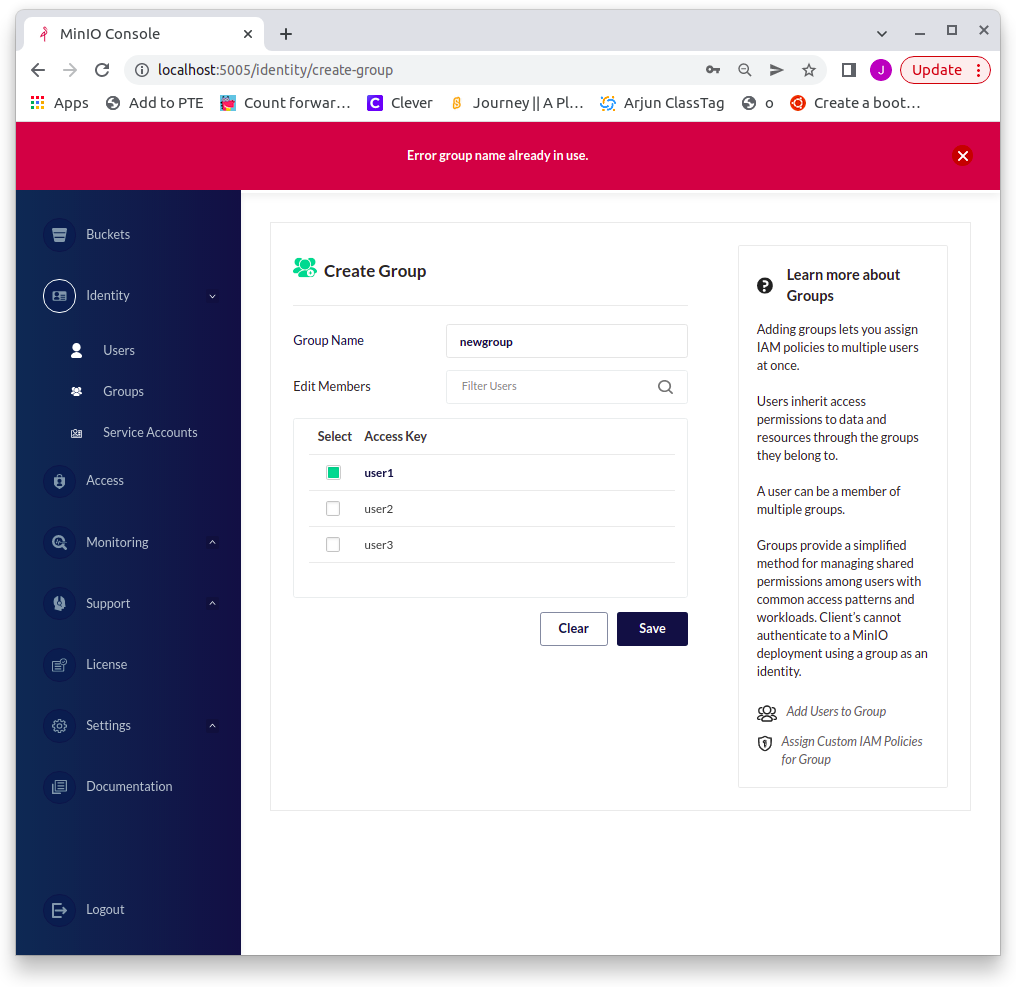The image size is (1016, 987).
Task: Click the Filter Users input field
Action: 566,387
